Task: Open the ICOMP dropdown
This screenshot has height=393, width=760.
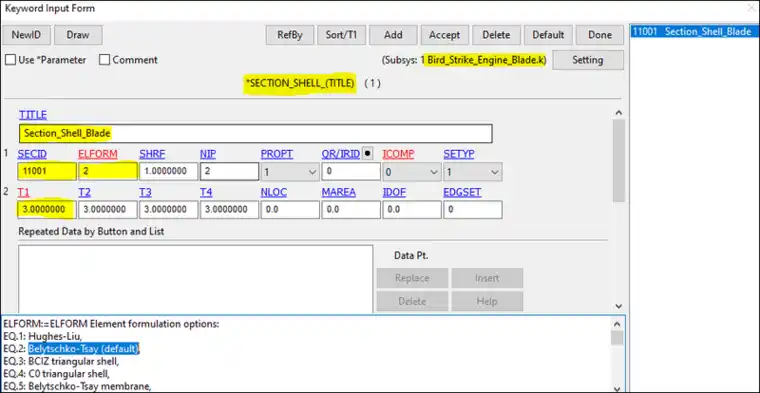Action: 412,172
